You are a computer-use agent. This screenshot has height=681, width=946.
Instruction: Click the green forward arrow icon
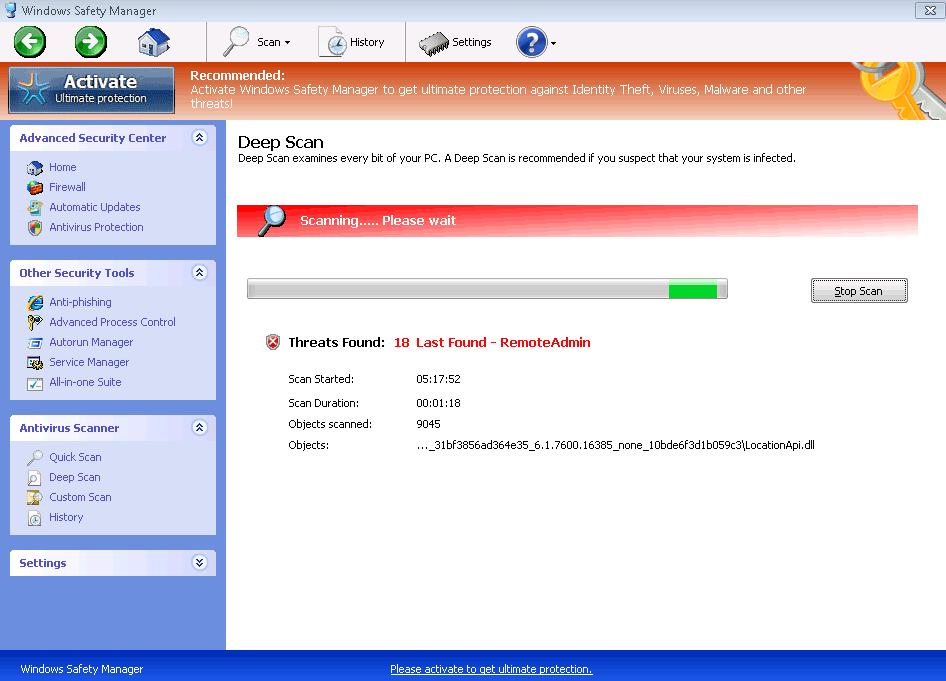tap(91, 42)
